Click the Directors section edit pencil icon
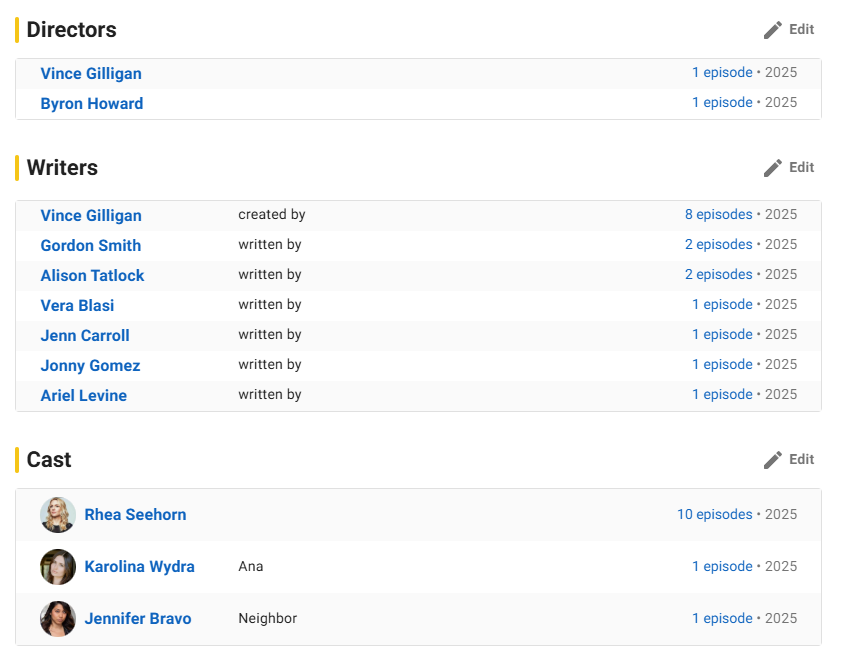855x660 pixels. pos(773,30)
